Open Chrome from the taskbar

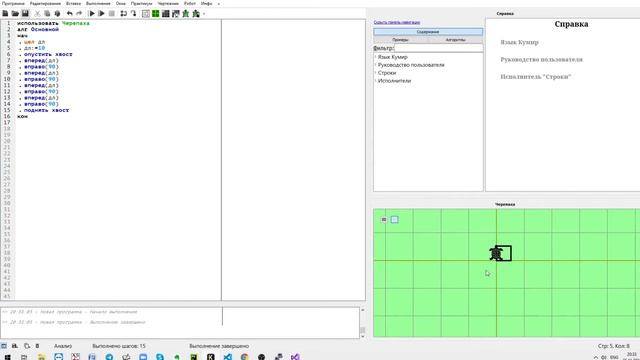tap(244, 357)
